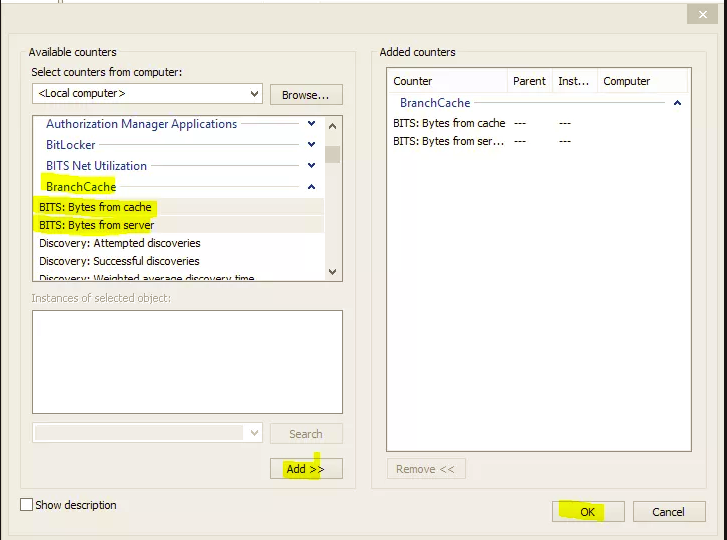Screen dimensions: 727x540
Task: Click the Cancel button
Action: click(669, 511)
